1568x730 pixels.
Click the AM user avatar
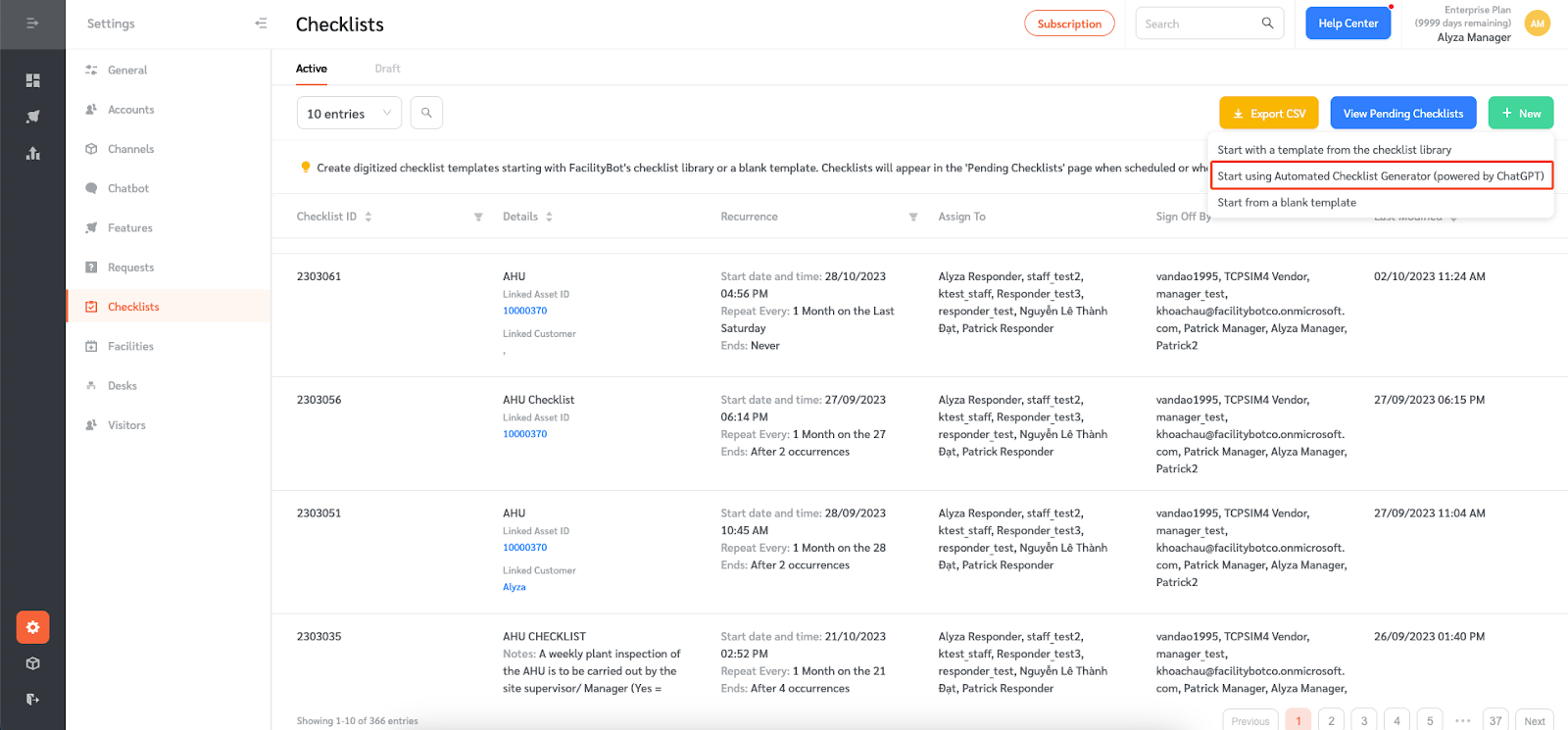(x=1538, y=24)
